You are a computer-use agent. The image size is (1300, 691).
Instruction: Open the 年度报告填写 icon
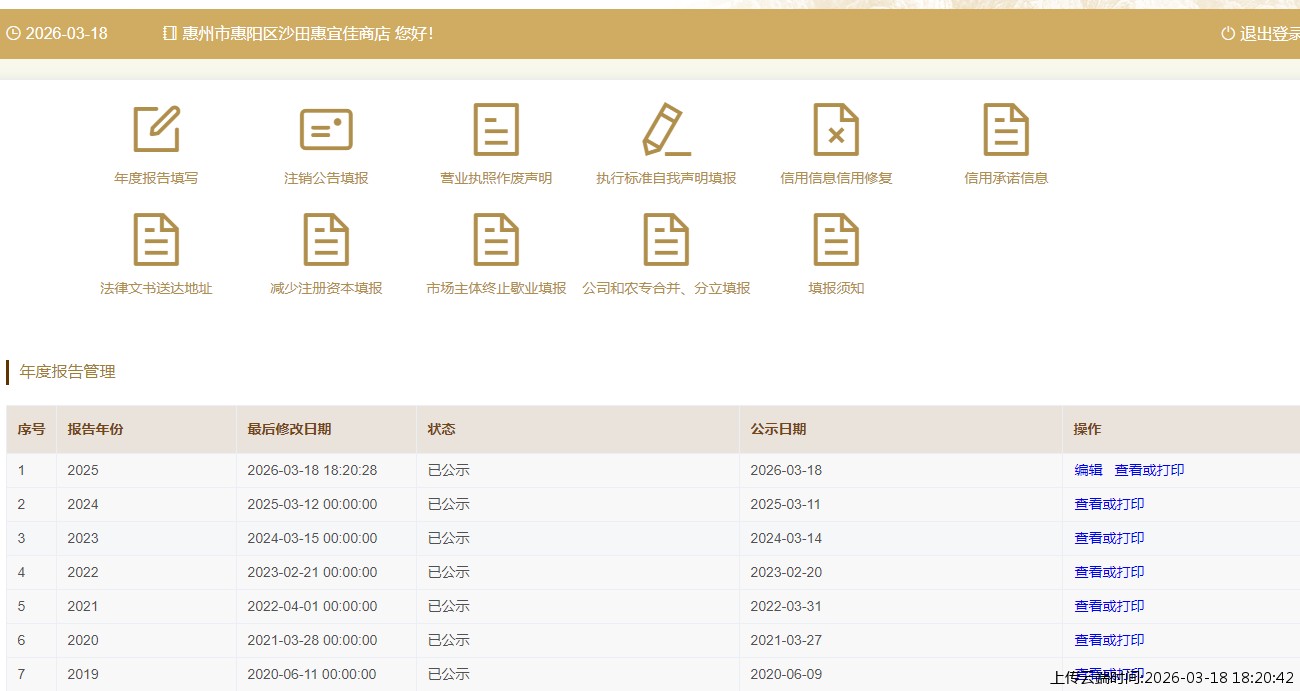pyautogui.click(x=156, y=130)
